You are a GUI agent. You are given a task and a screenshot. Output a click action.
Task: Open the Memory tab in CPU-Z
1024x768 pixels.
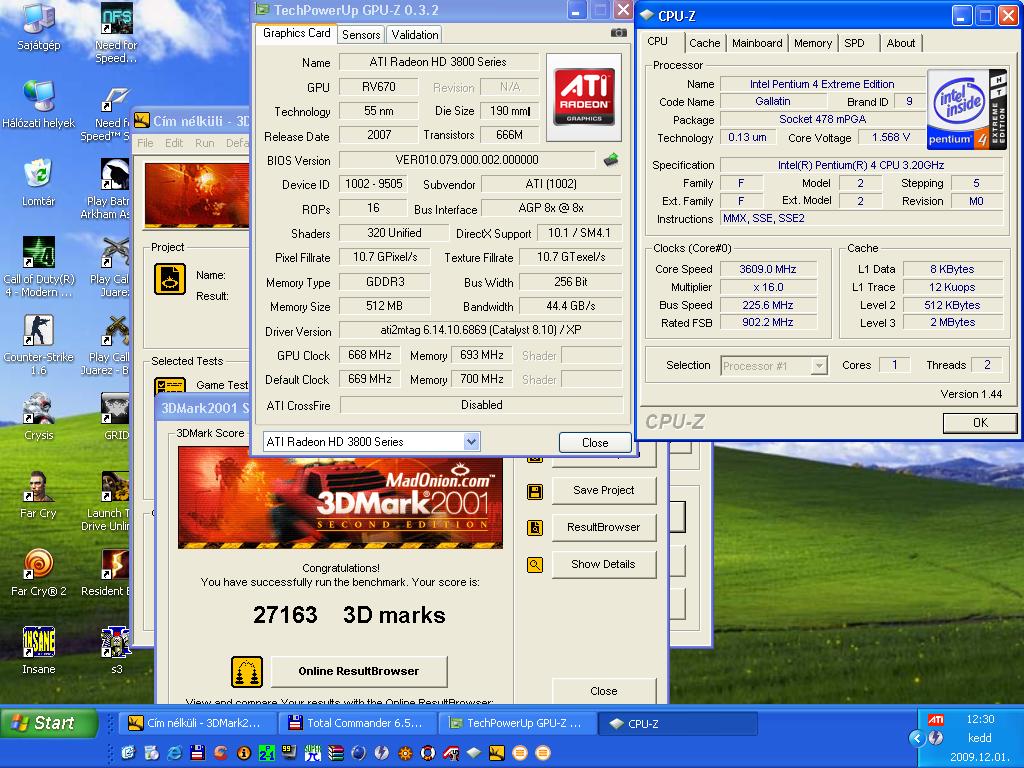[x=813, y=43]
